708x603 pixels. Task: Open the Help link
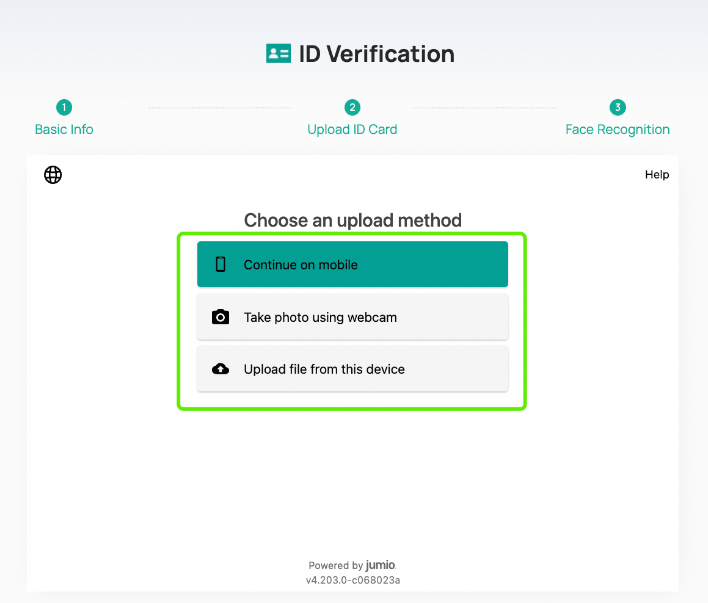(x=657, y=175)
